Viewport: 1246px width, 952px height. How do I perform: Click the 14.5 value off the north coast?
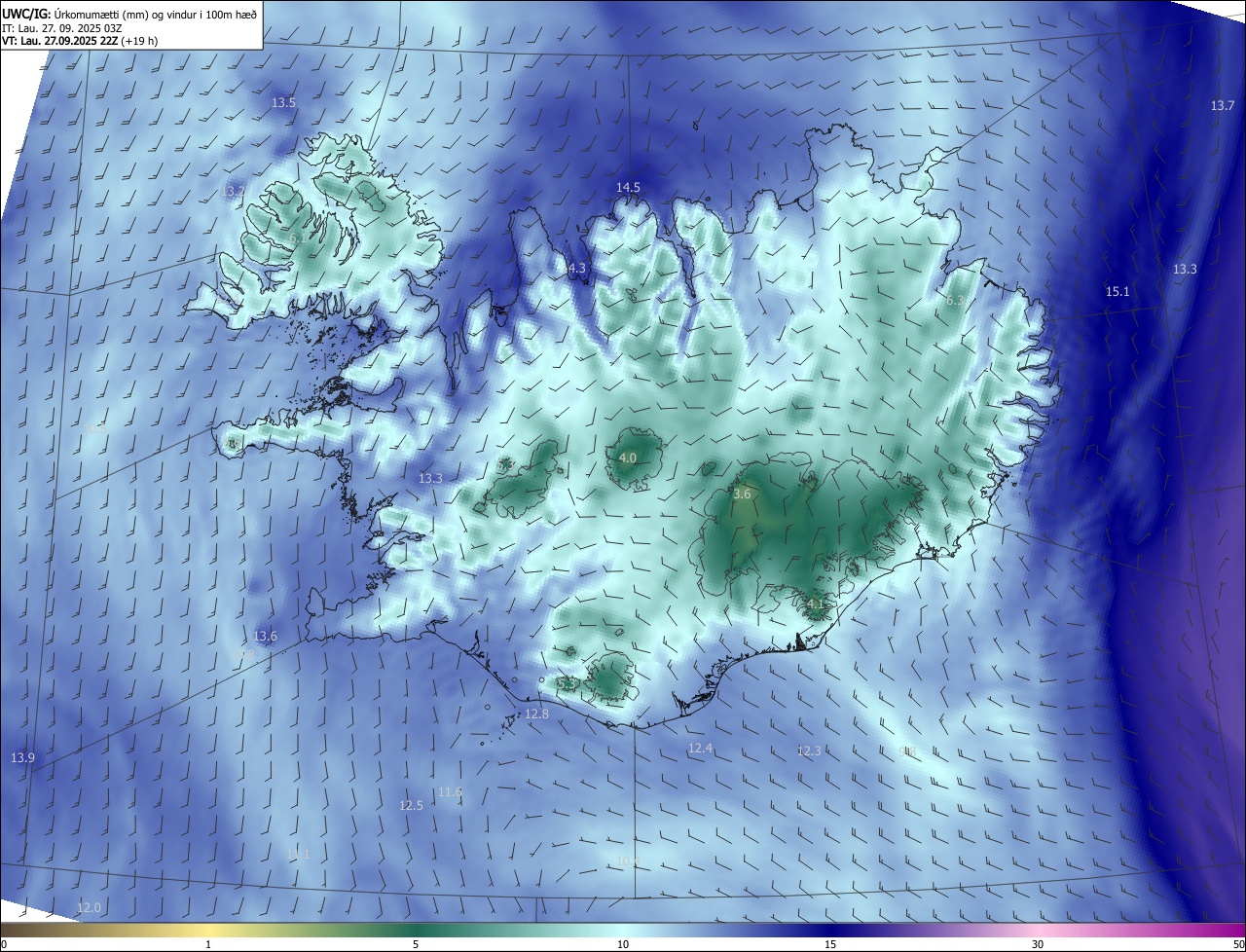click(628, 187)
